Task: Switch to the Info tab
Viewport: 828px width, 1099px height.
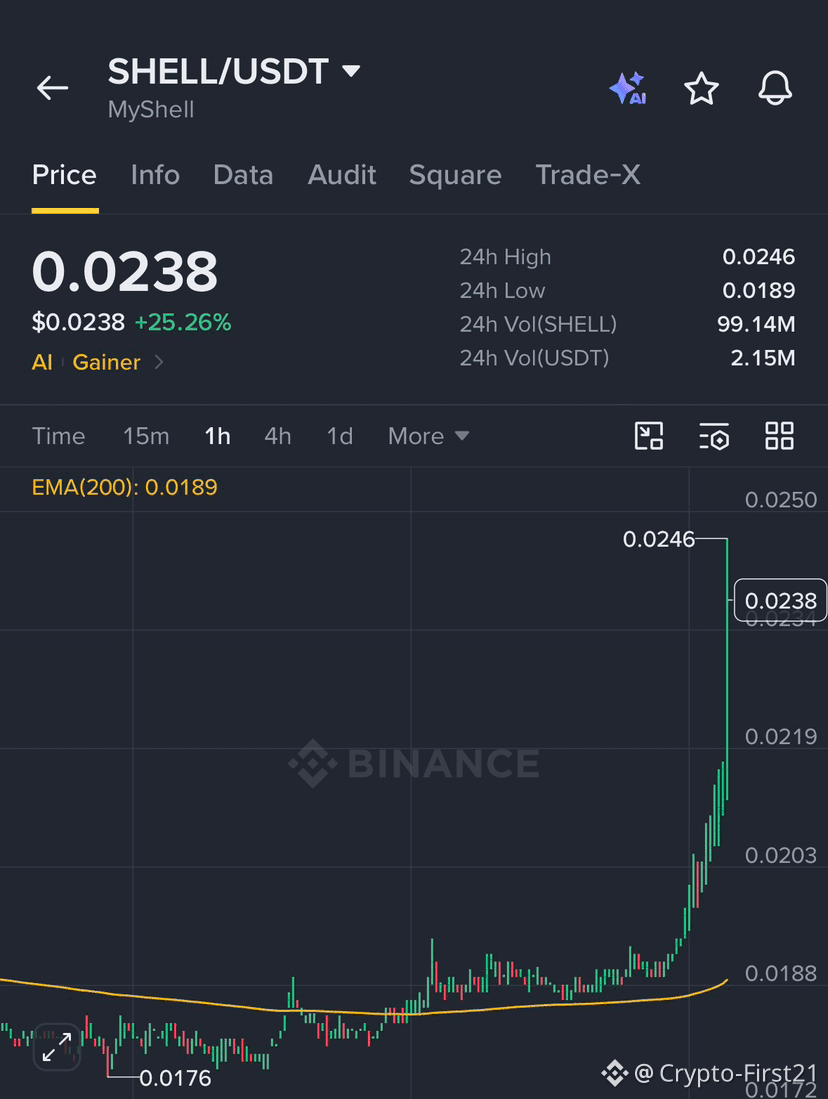Action: [155, 175]
